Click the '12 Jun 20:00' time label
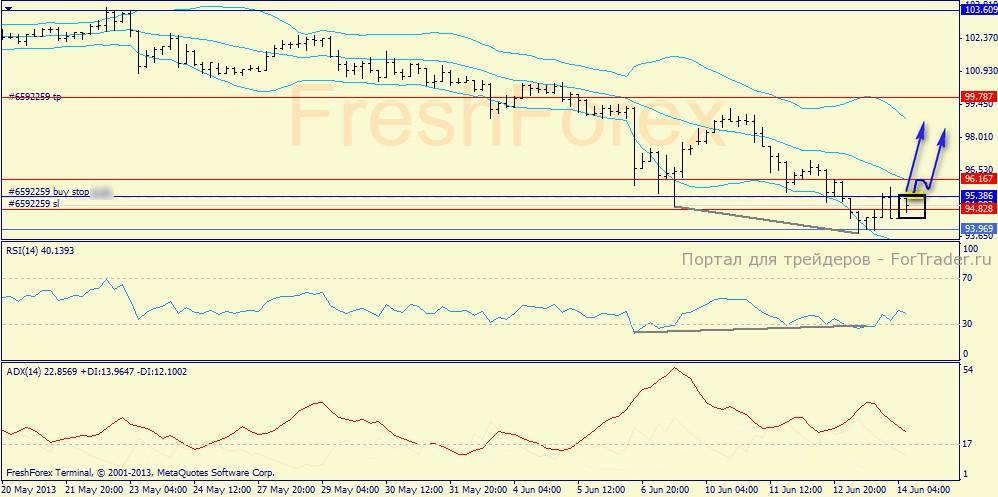 pos(862,490)
